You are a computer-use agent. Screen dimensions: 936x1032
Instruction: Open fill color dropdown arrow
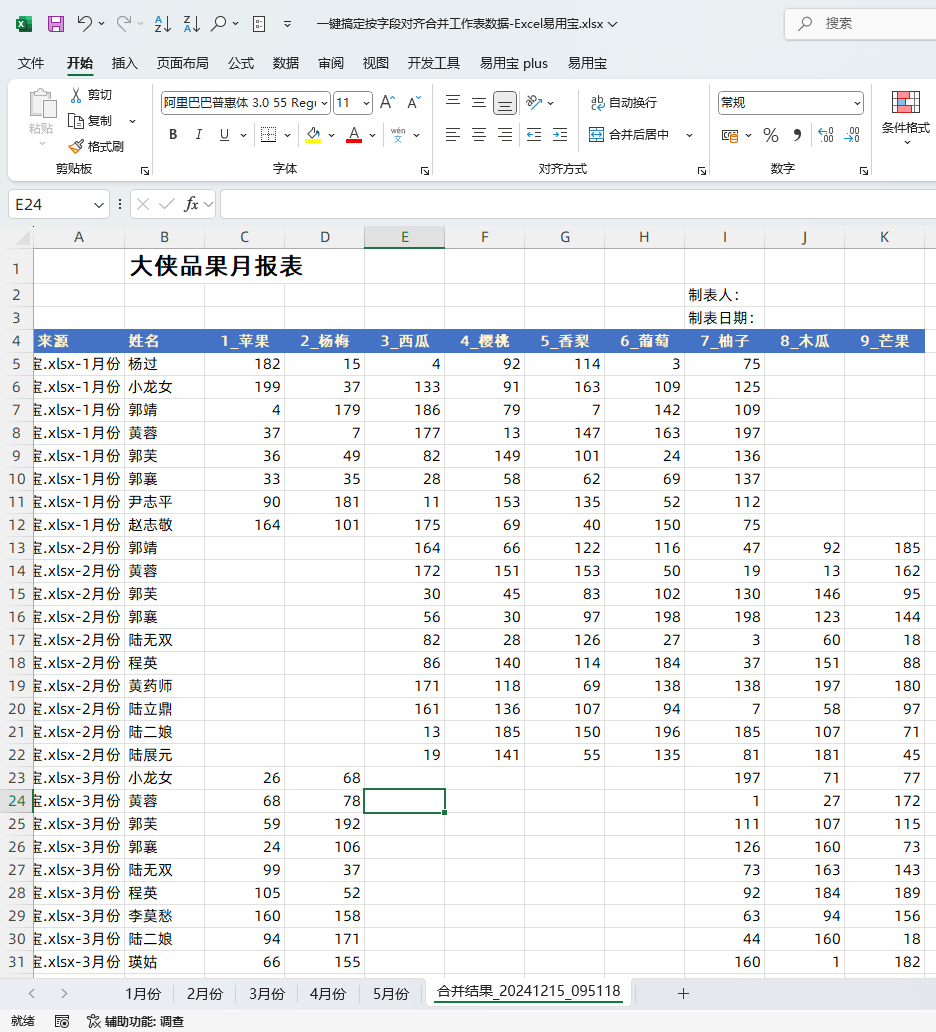[x=331, y=135]
